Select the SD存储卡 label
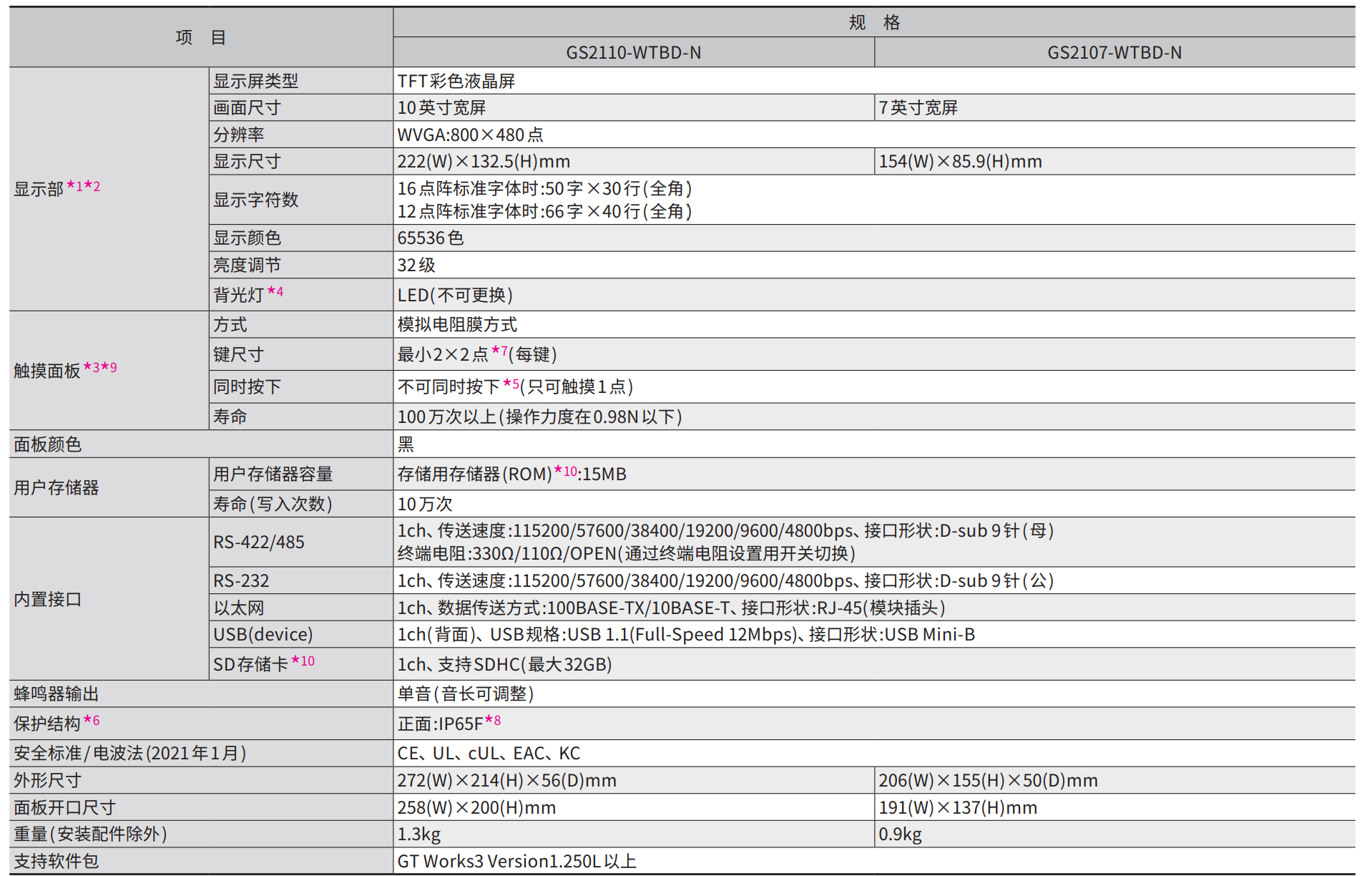Viewport: 1372px width, 876px height. click(263, 663)
